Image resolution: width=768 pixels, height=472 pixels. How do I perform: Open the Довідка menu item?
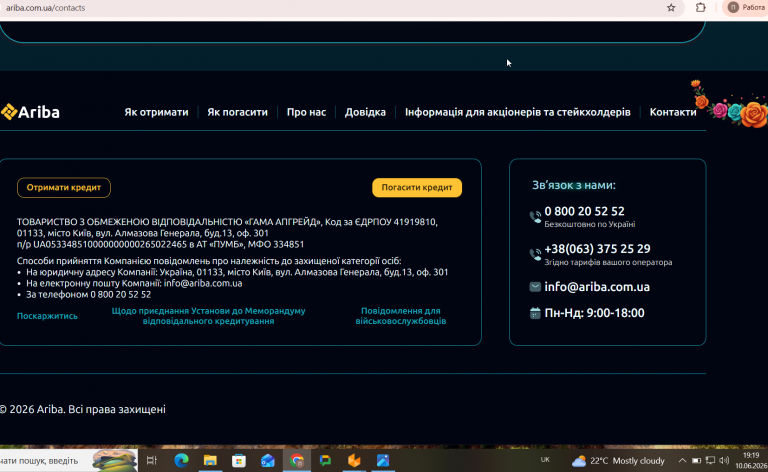(x=365, y=112)
